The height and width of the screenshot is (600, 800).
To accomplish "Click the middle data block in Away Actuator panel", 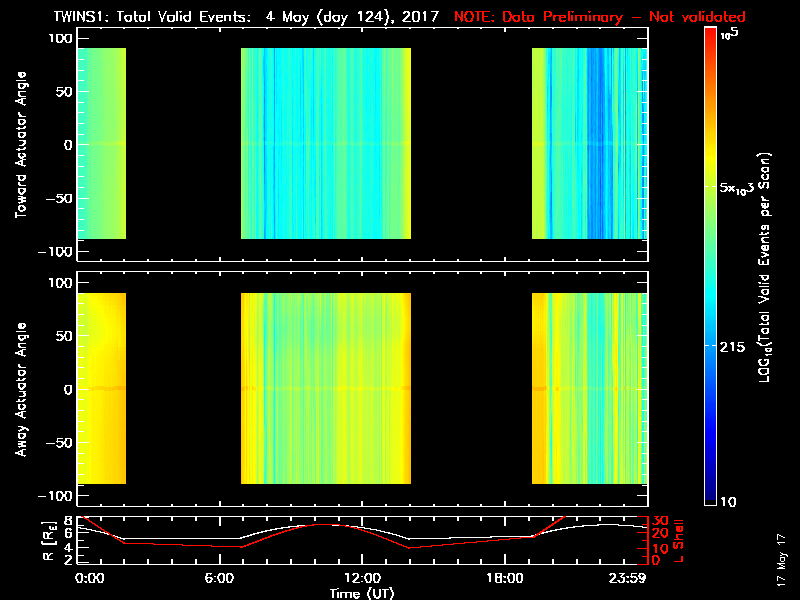I will click(x=326, y=388).
